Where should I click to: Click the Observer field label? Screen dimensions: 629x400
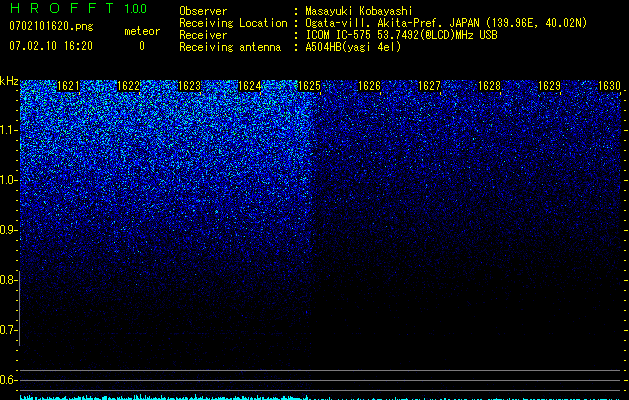click(203, 11)
